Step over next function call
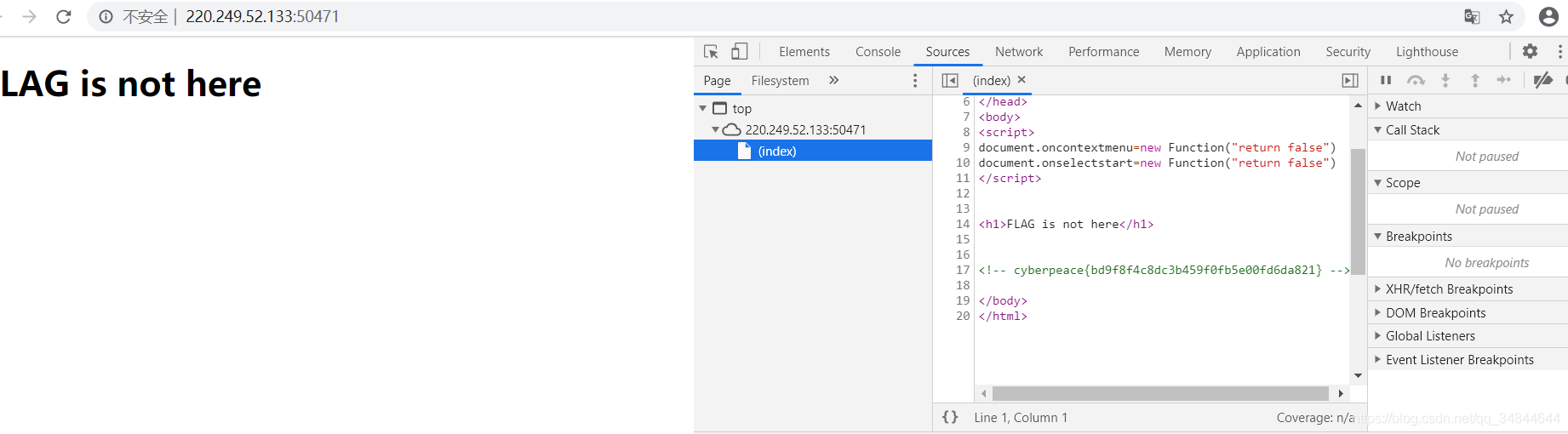 (x=1416, y=80)
